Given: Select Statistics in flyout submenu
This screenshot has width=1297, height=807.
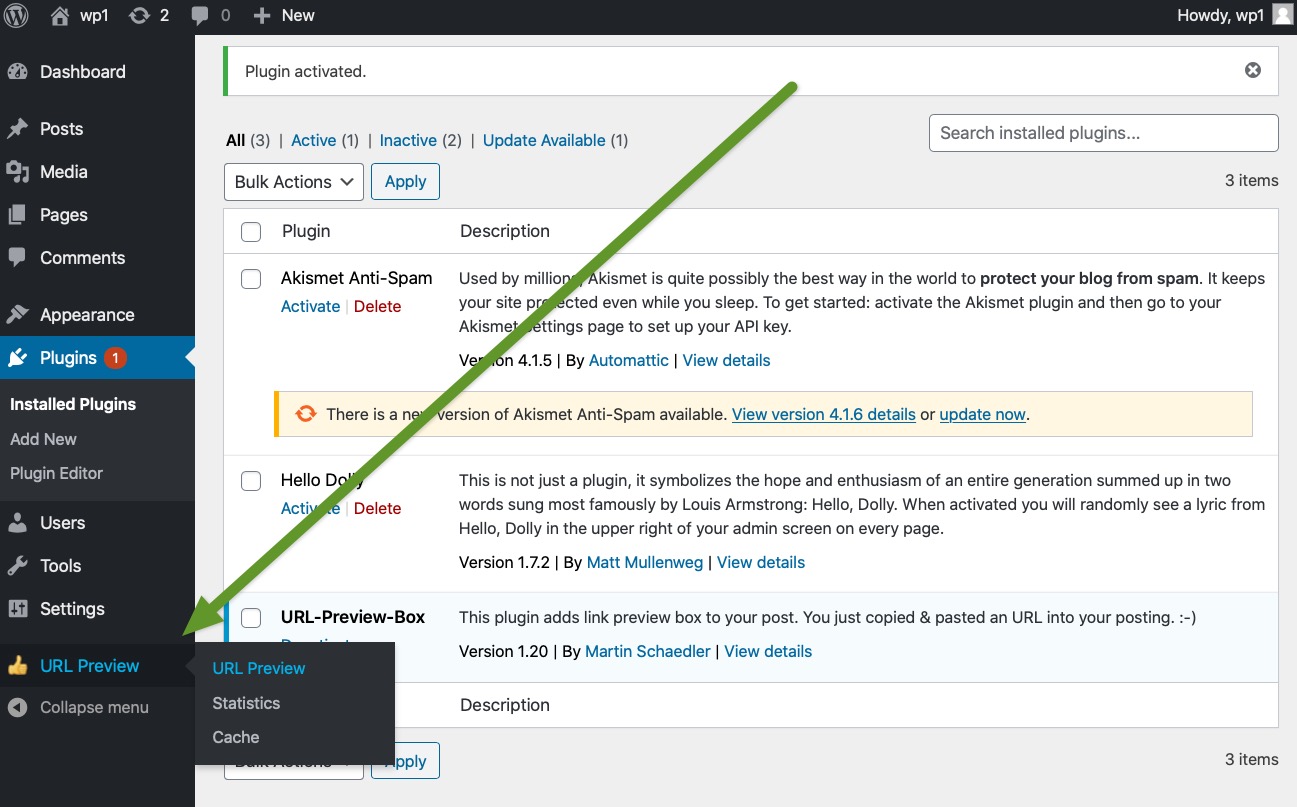Looking at the screenshot, I should point(246,703).
